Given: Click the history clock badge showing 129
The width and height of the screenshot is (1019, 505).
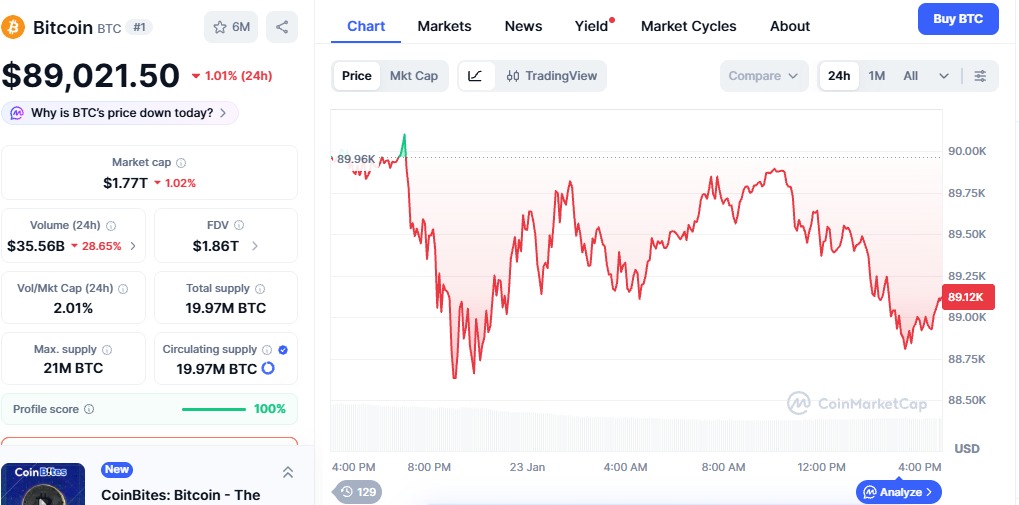Looking at the screenshot, I should 358,491.
